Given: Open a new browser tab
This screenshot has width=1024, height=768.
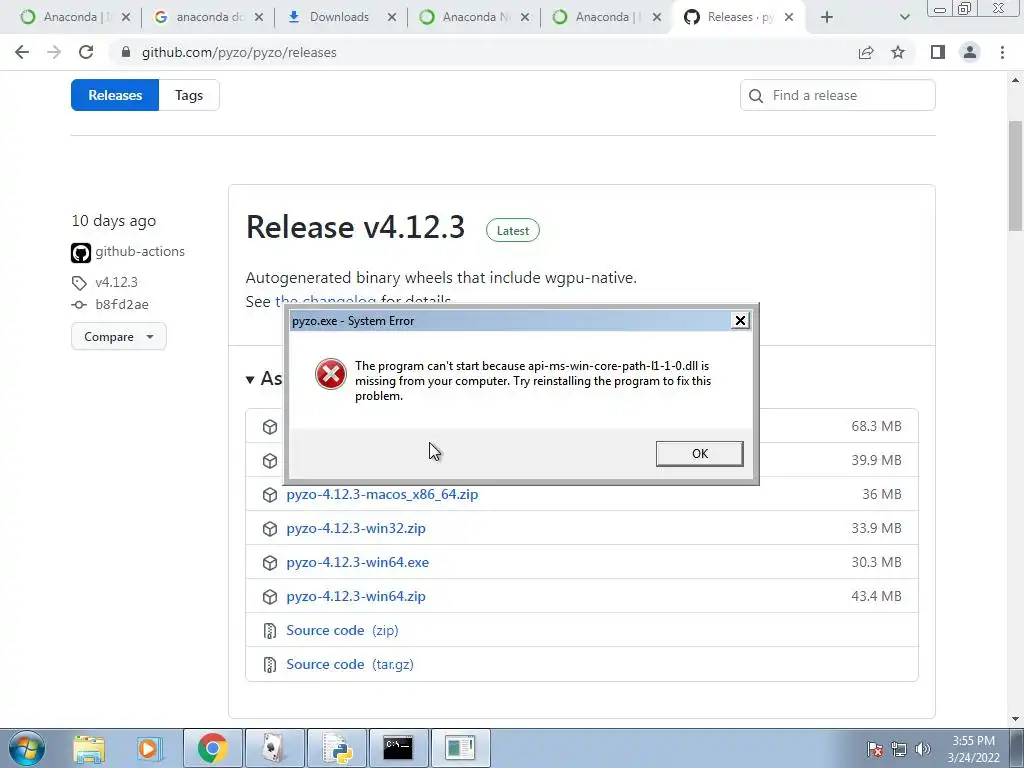Looking at the screenshot, I should [827, 17].
